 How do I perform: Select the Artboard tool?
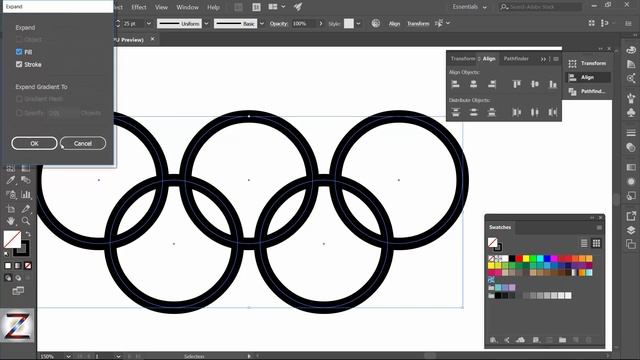11,209
